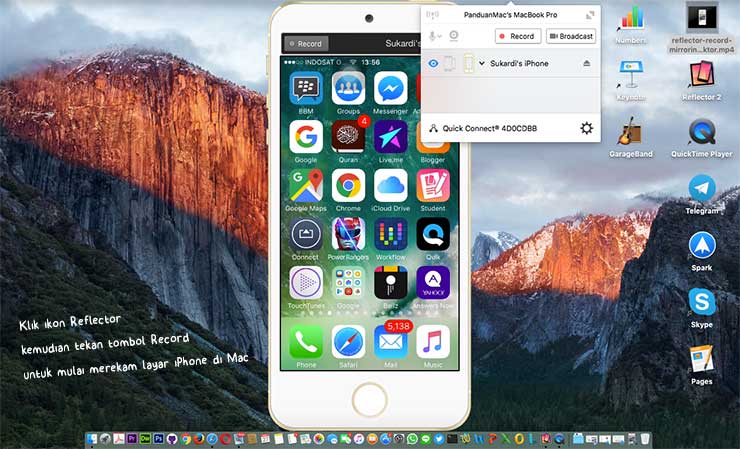Select white device frame for Sukardi's iPhone

[x=449, y=63]
